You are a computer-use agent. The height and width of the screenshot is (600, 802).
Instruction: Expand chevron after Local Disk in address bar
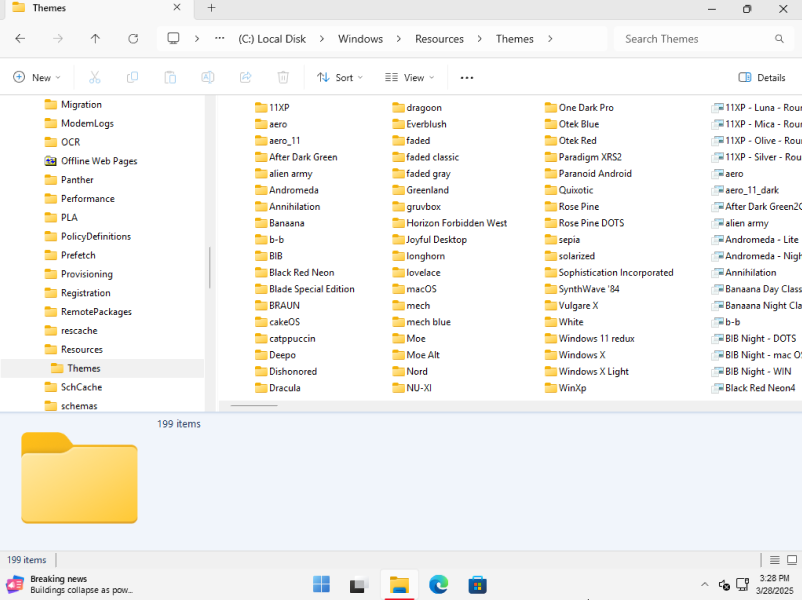(x=321, y=39)
